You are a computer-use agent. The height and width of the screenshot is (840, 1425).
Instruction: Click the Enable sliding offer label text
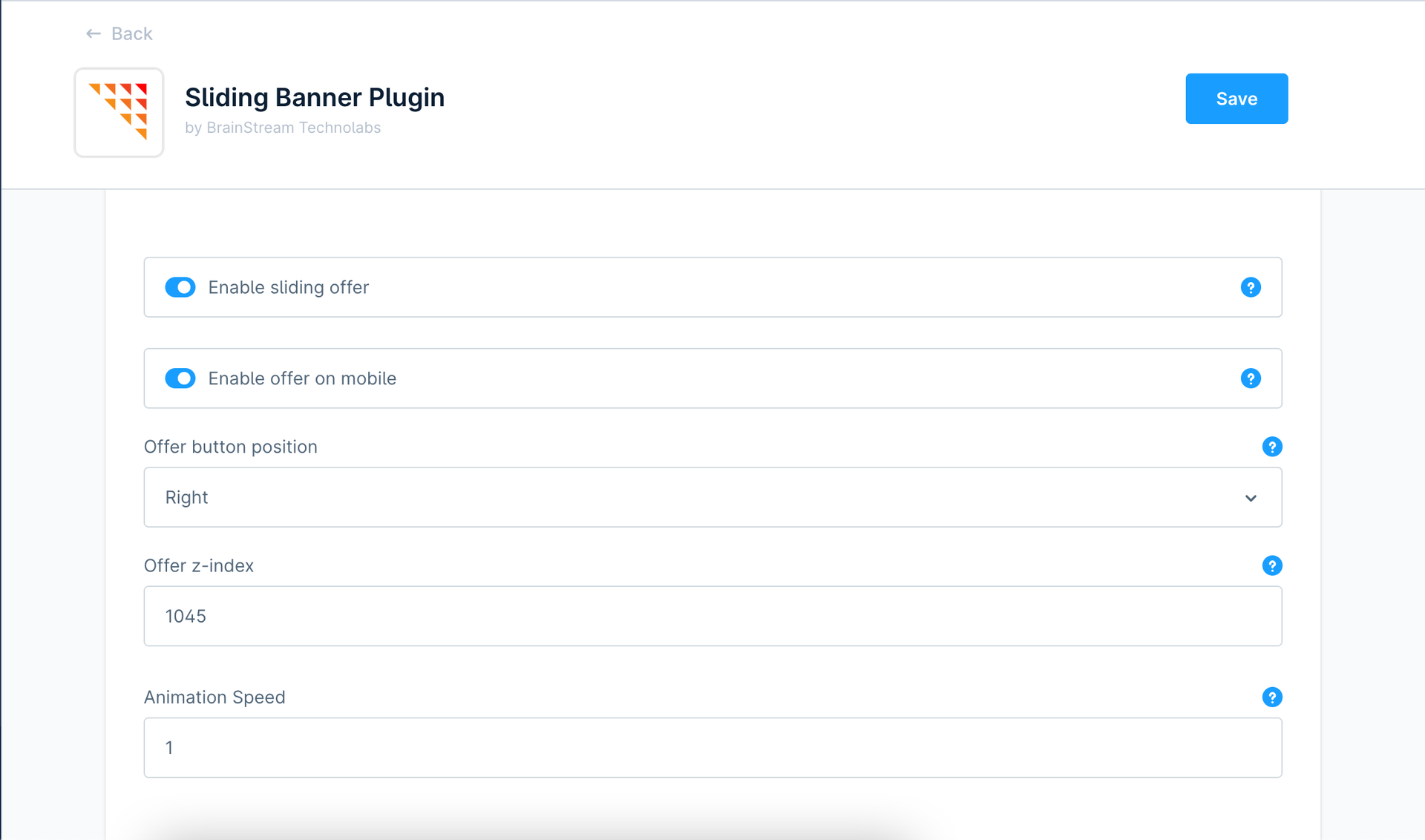pos(288,287)
